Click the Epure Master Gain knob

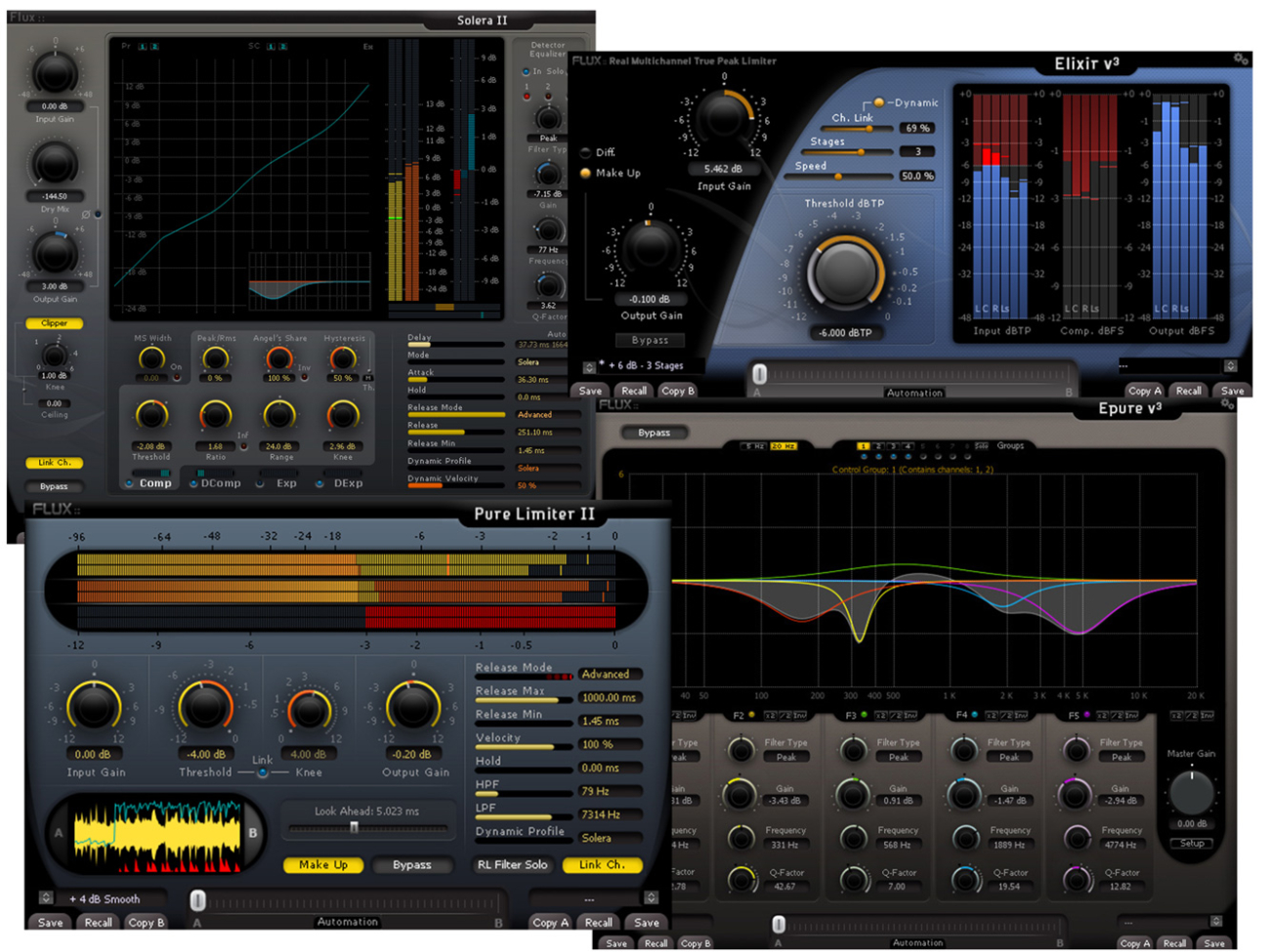click(1191, 792)
